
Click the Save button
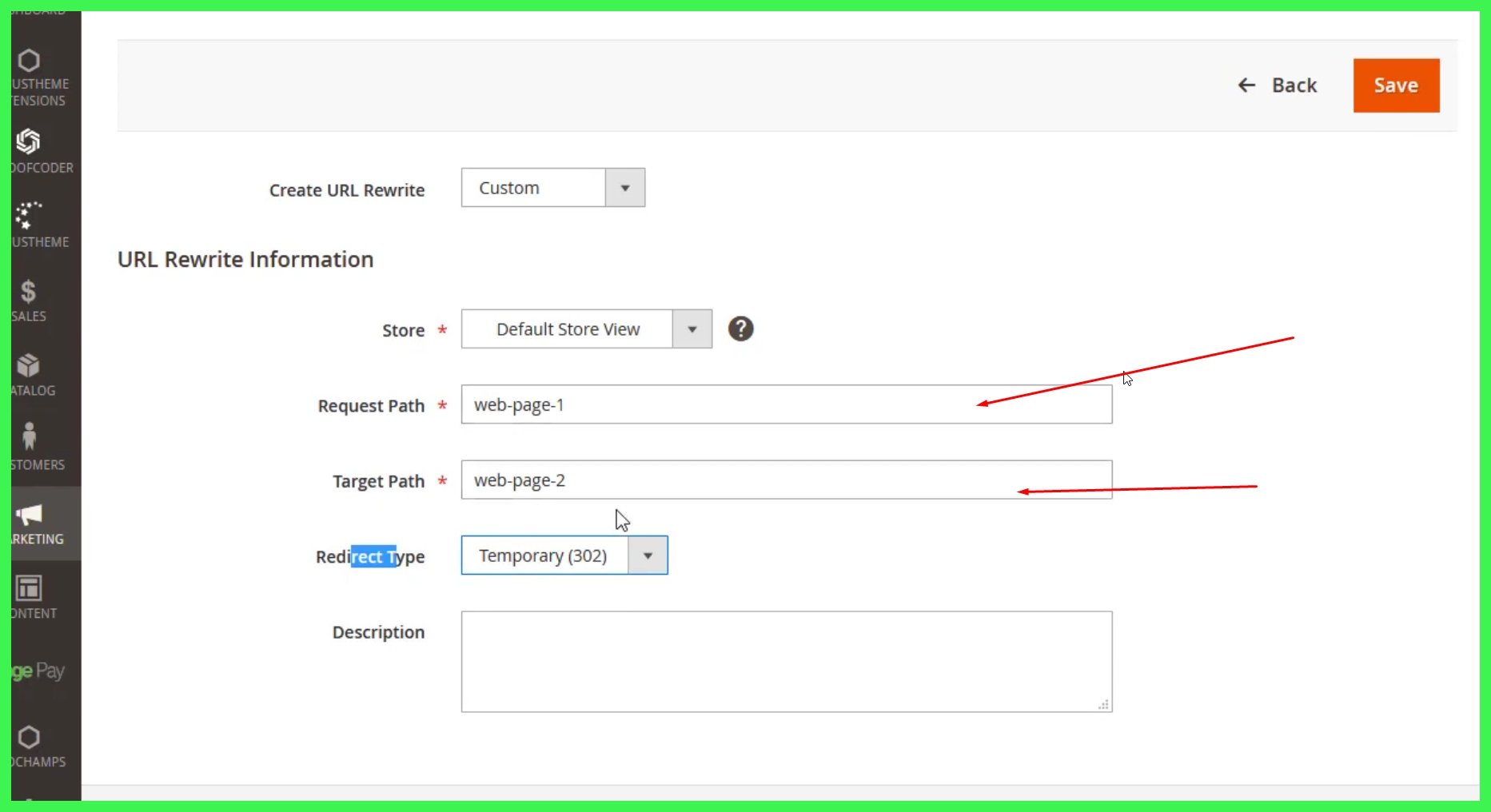point(1396,85)
